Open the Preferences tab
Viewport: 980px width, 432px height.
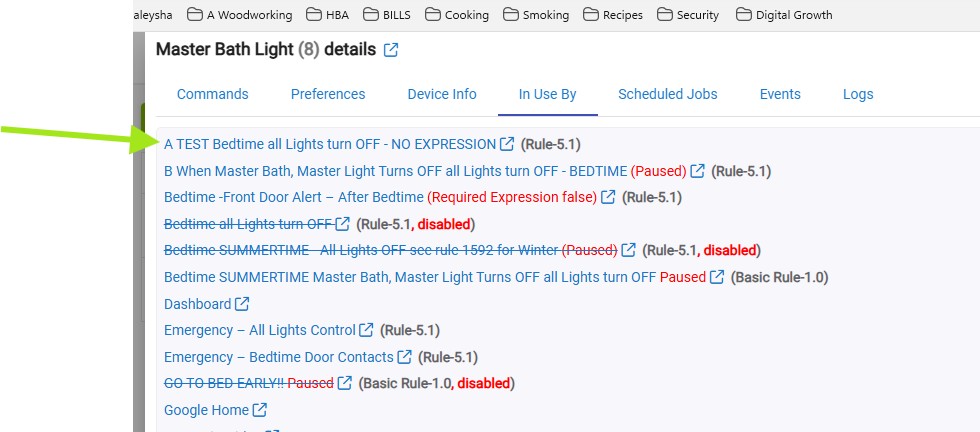[328, 94]
